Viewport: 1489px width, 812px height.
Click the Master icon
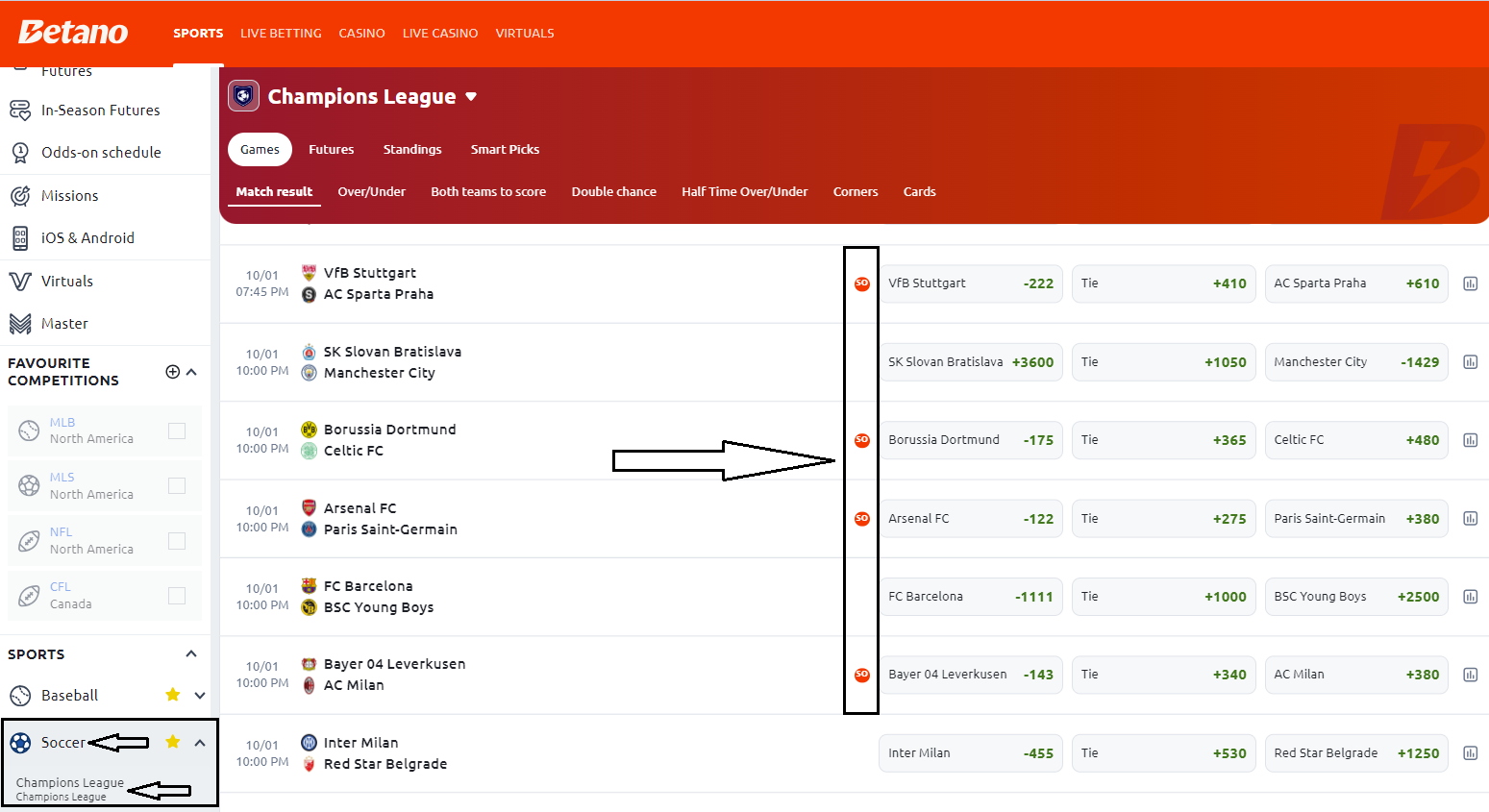point(20,324)
